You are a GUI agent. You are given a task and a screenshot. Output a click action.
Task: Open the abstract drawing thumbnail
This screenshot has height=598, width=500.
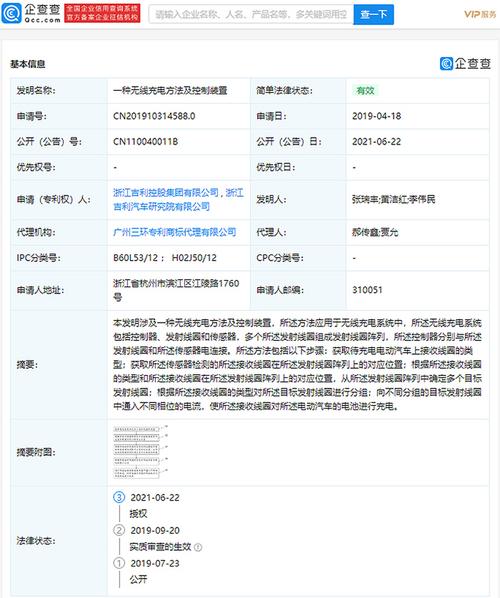(140, 452)
